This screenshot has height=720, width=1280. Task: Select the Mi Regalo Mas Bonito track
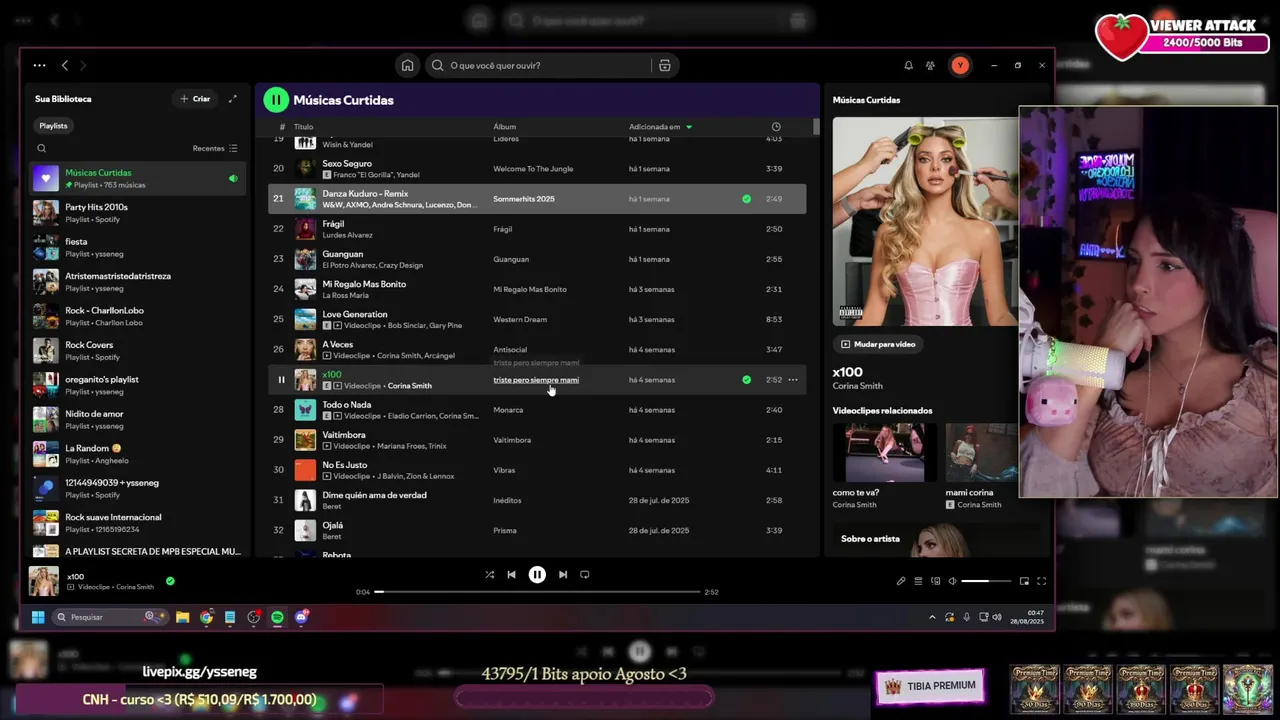tap(537, 289)
